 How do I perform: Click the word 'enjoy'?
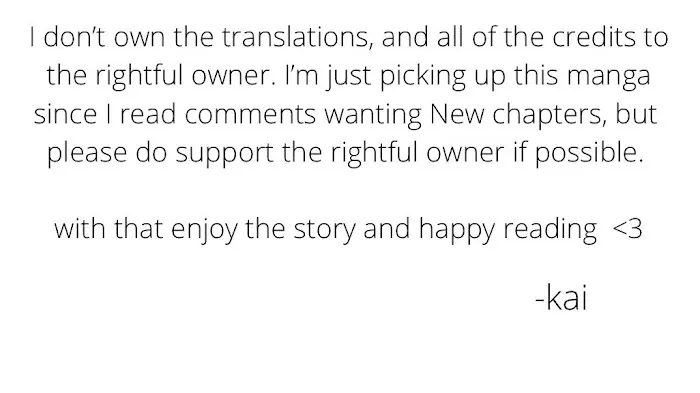[204, 230]
